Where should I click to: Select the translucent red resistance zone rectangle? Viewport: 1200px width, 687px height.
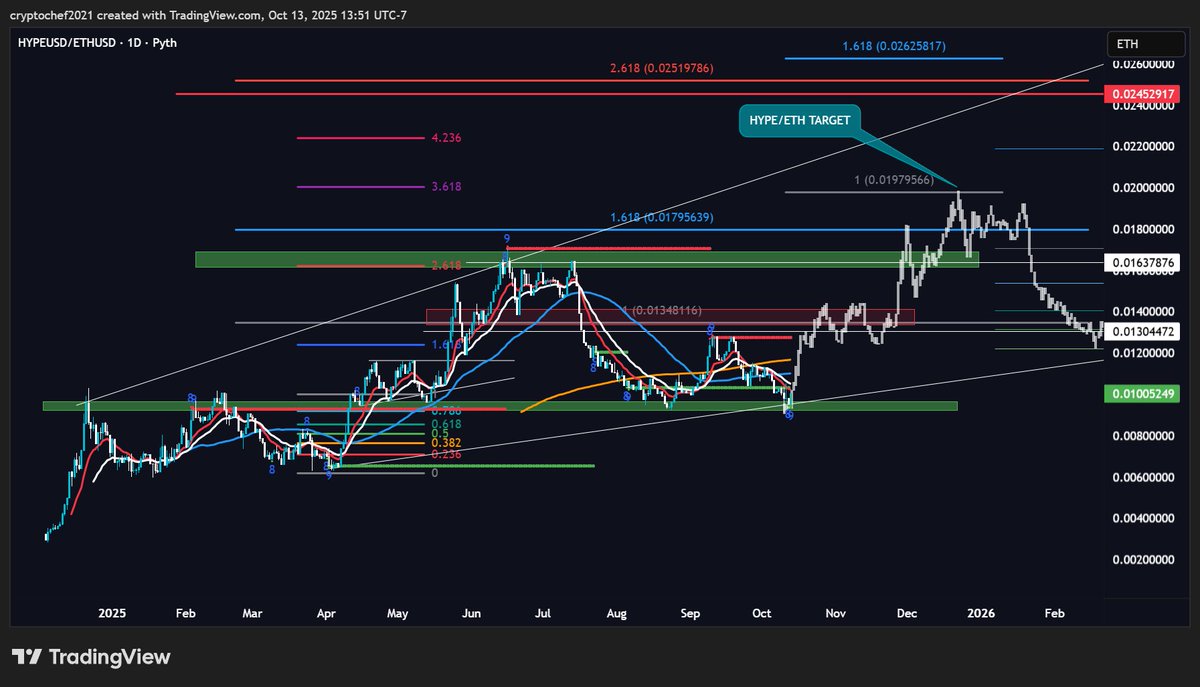tap(670, 316)
